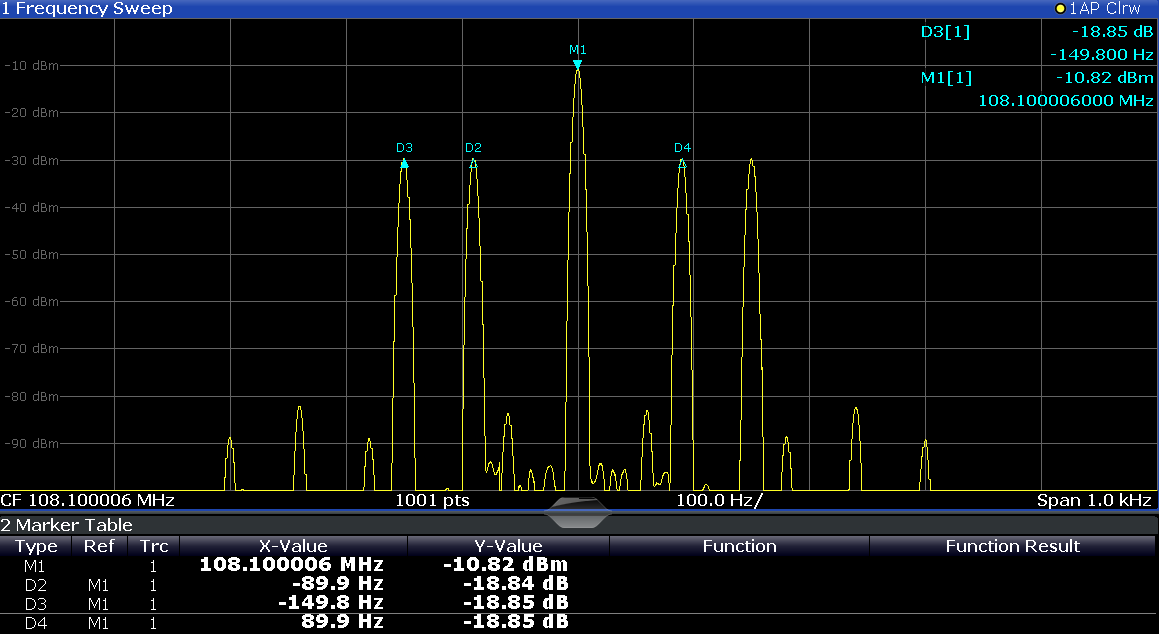Click the yellow trace dot beside 1AP Clrw
1159x634 pixels.
coord(1060,9)
